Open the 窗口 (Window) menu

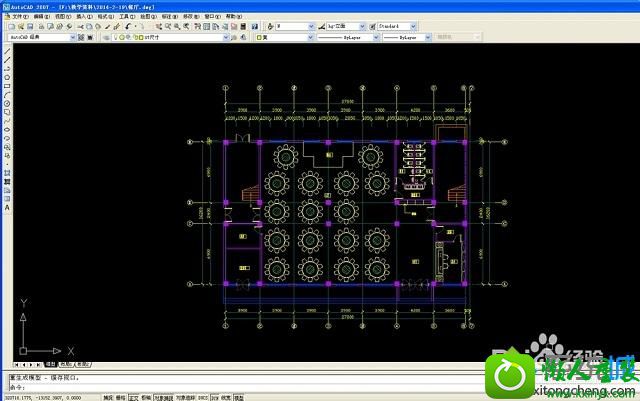point(212,16)
